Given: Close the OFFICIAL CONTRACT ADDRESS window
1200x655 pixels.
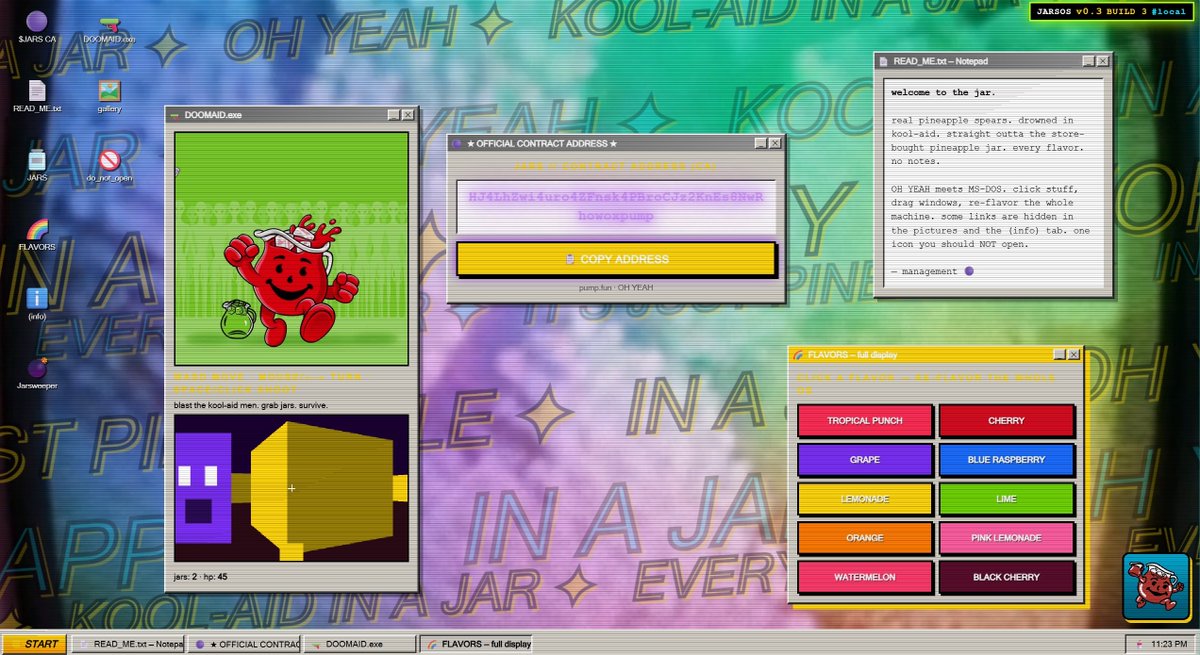Looking at the screenshot, I should click(775, 144).
